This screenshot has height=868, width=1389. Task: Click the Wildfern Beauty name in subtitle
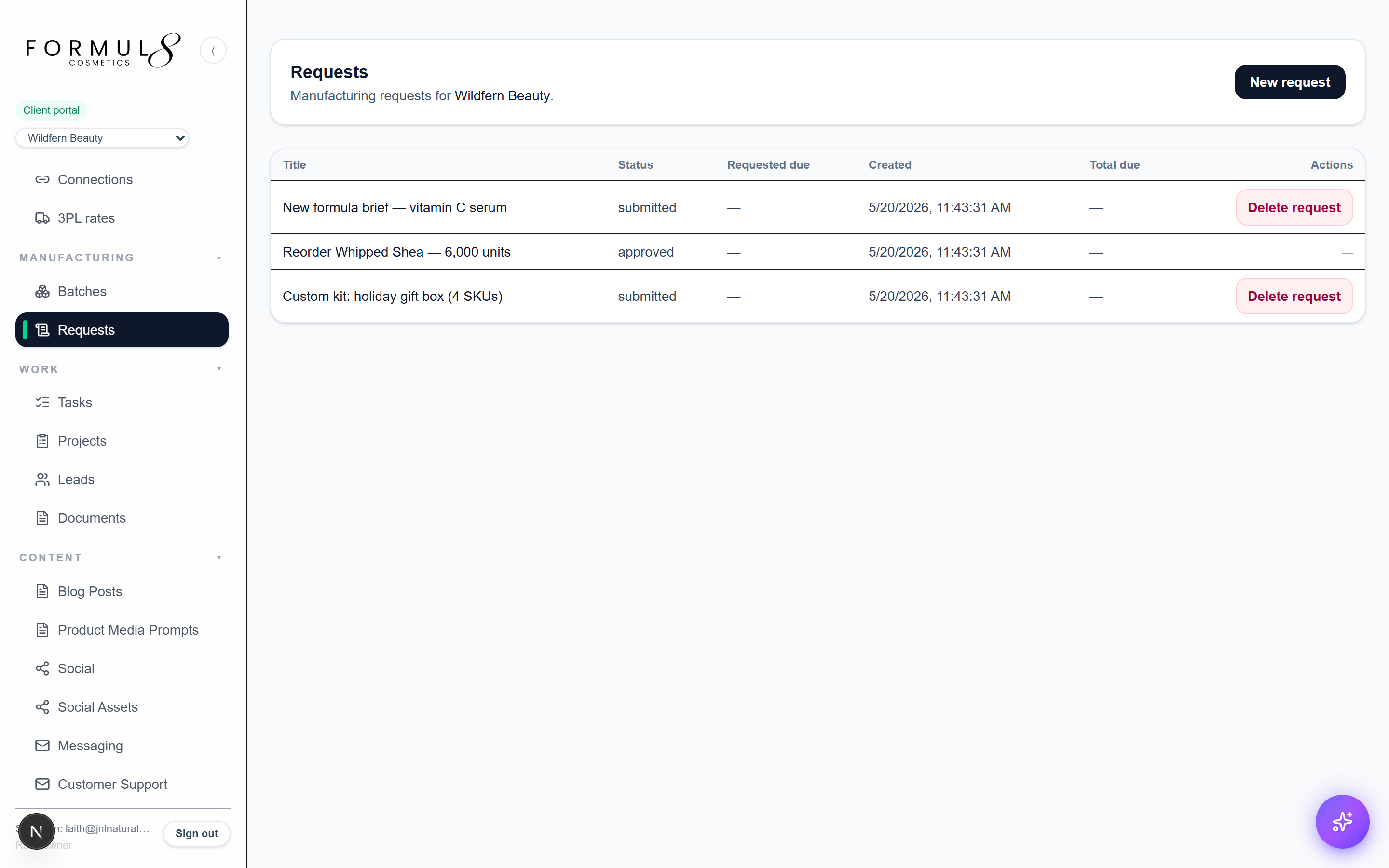point(502,96)
